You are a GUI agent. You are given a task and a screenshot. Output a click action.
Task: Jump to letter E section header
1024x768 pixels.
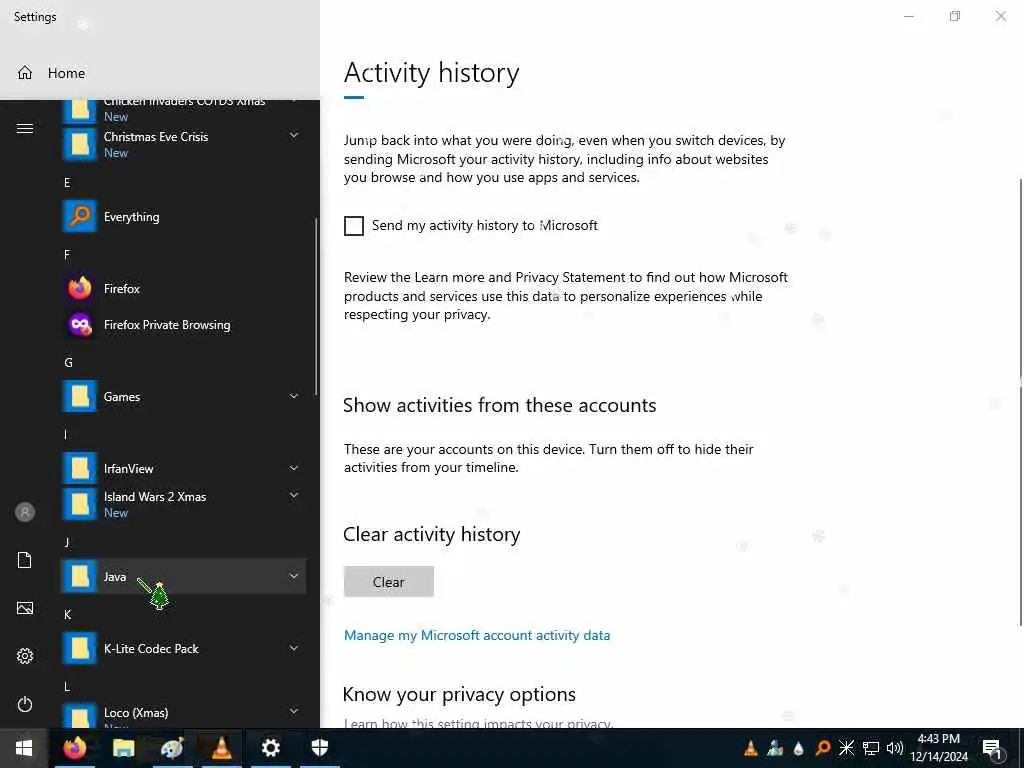coord(67,183)
